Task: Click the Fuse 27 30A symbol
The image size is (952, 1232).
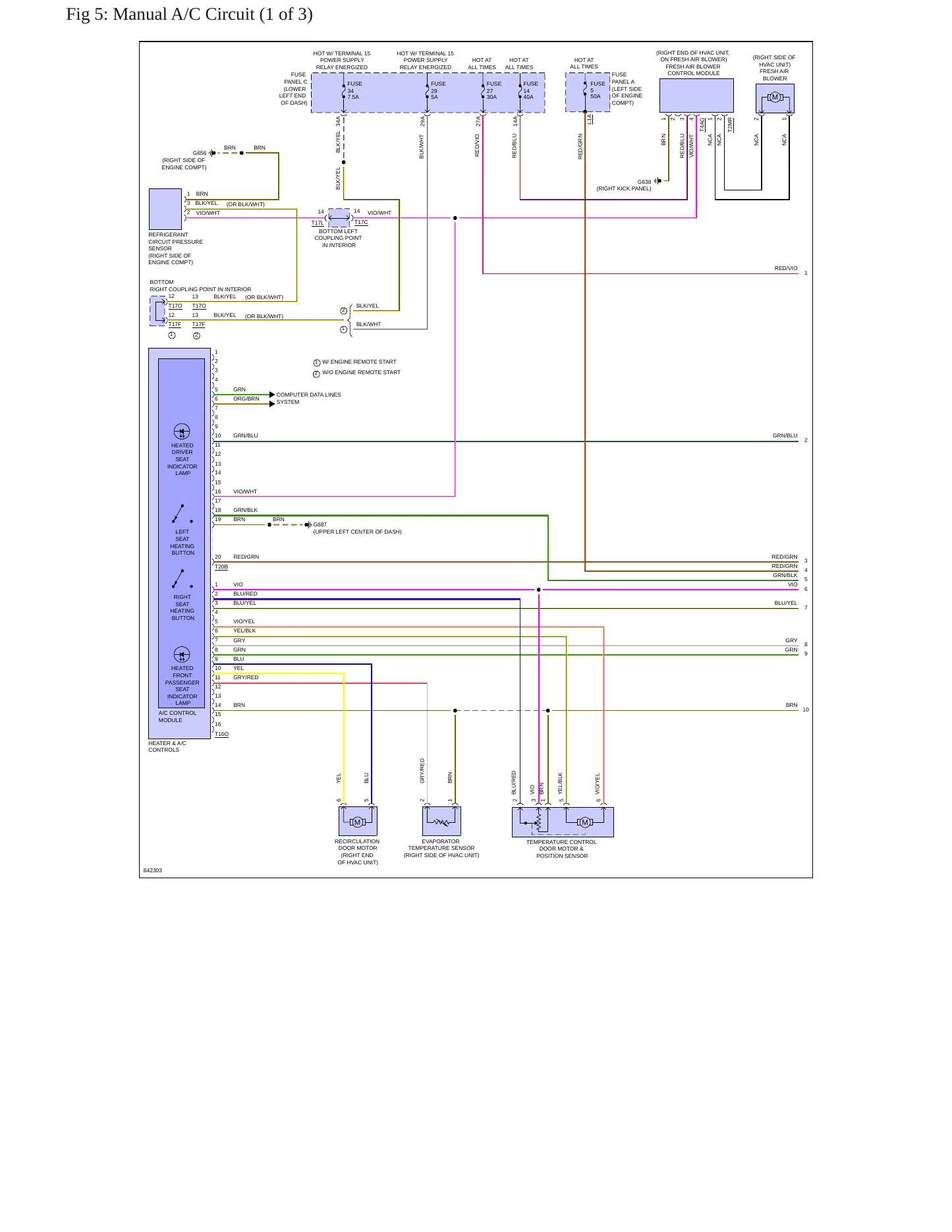Action: click(x=483, y=91)
